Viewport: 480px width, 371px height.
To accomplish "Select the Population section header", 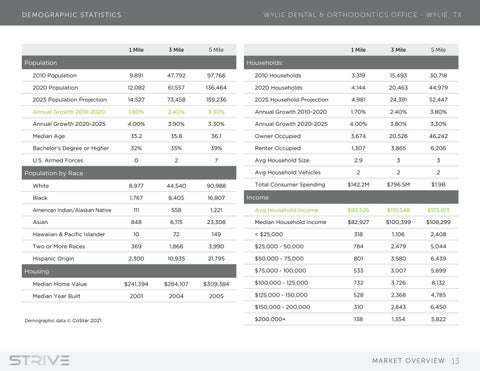I will click(x=129, y=63).
